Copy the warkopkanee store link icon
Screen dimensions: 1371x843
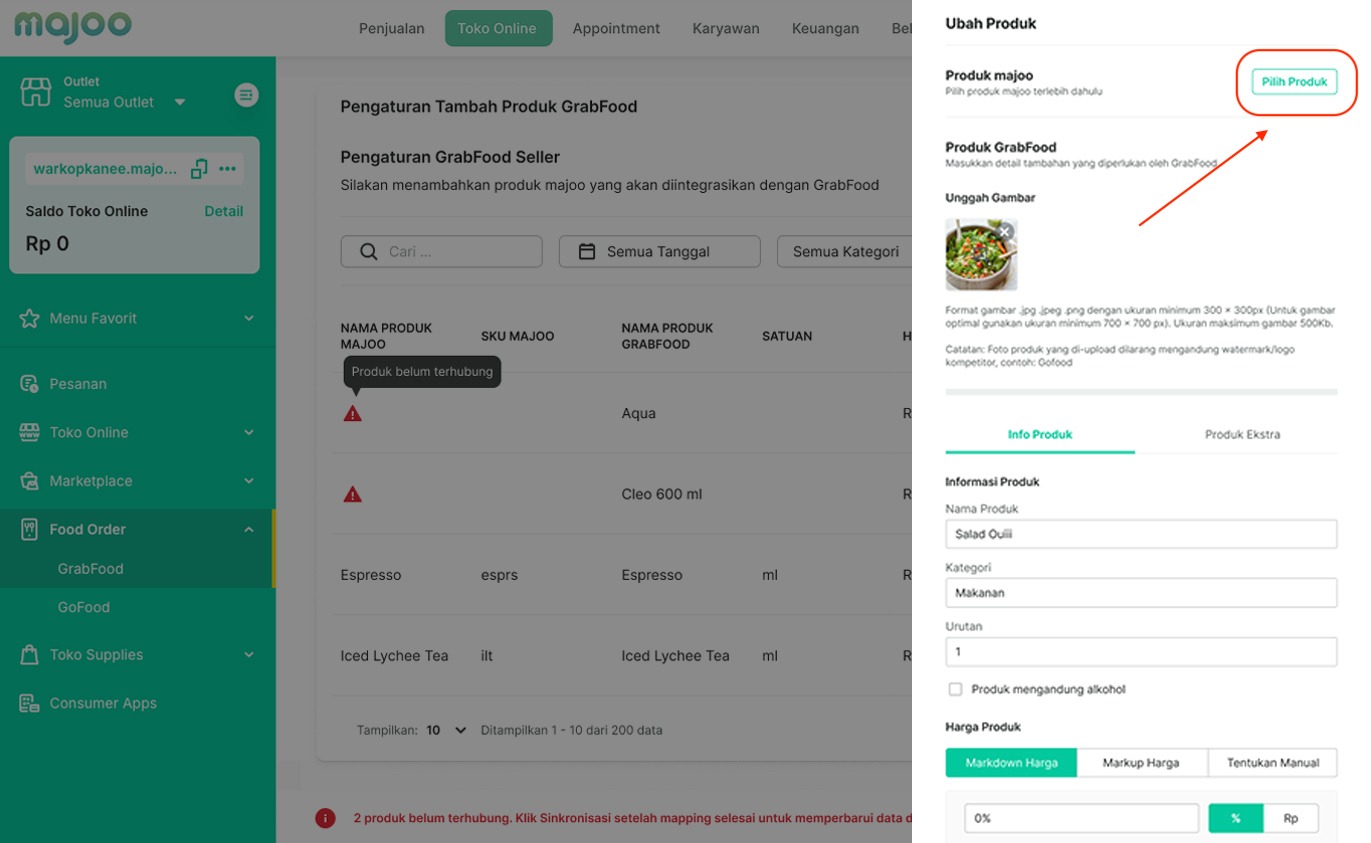[199, 169]
